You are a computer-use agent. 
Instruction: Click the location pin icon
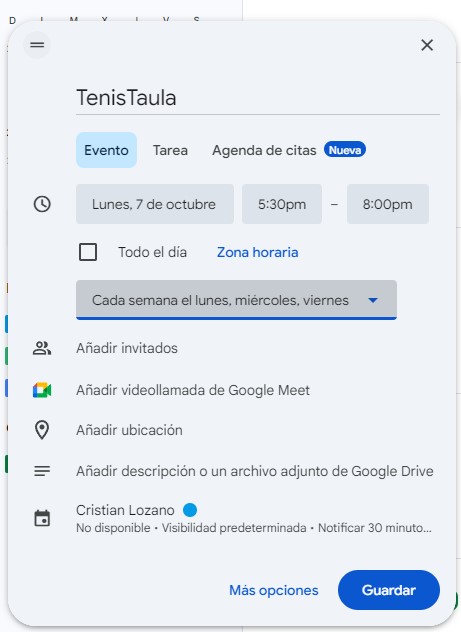pyautogui.click(x=42, y=430)
